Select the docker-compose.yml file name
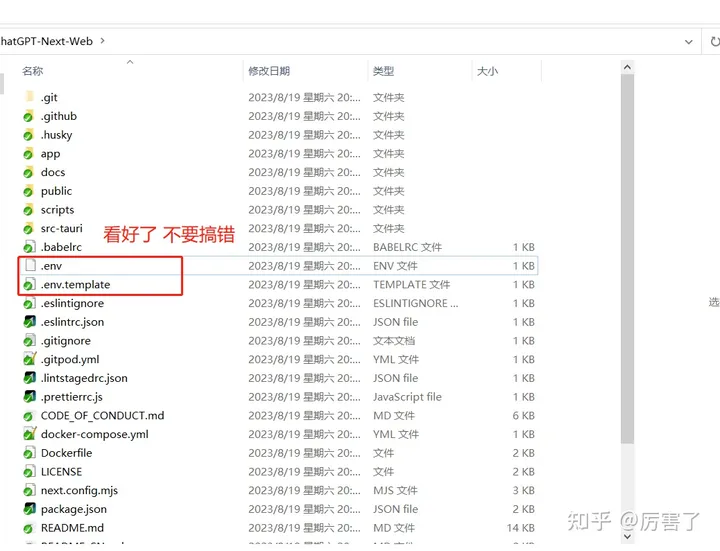The width and height of the screenshot is (720, 551). click(95, 434)
